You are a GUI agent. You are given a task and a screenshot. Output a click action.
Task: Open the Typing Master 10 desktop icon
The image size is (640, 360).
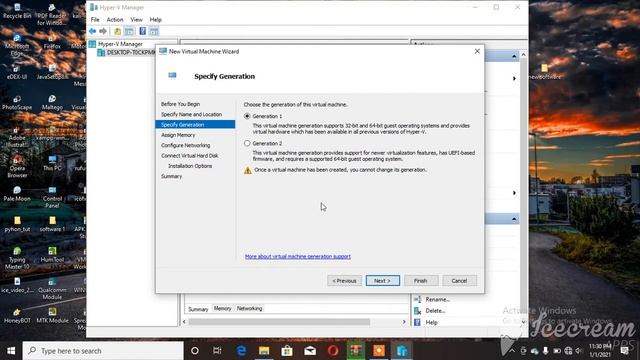(17, 258)
